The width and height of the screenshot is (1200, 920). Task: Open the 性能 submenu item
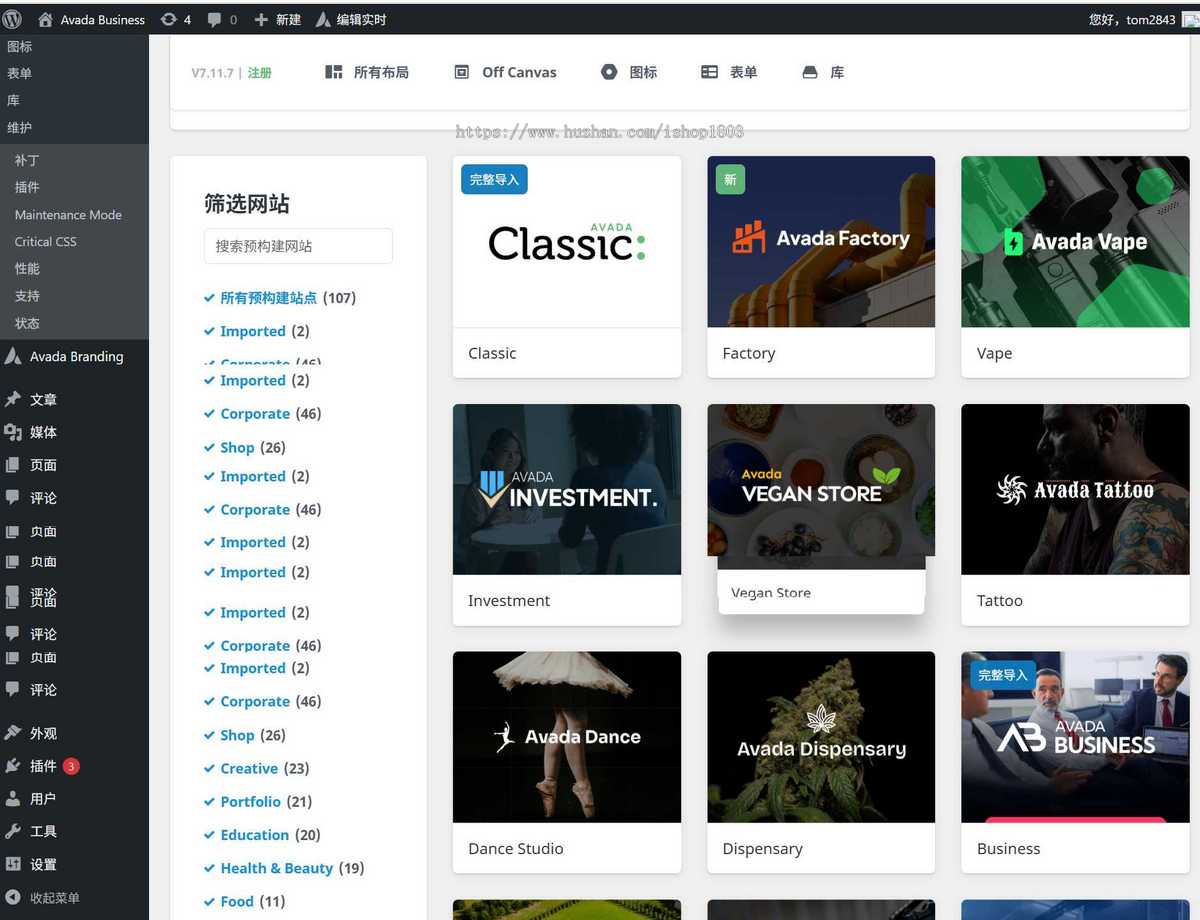click(27, 269)
